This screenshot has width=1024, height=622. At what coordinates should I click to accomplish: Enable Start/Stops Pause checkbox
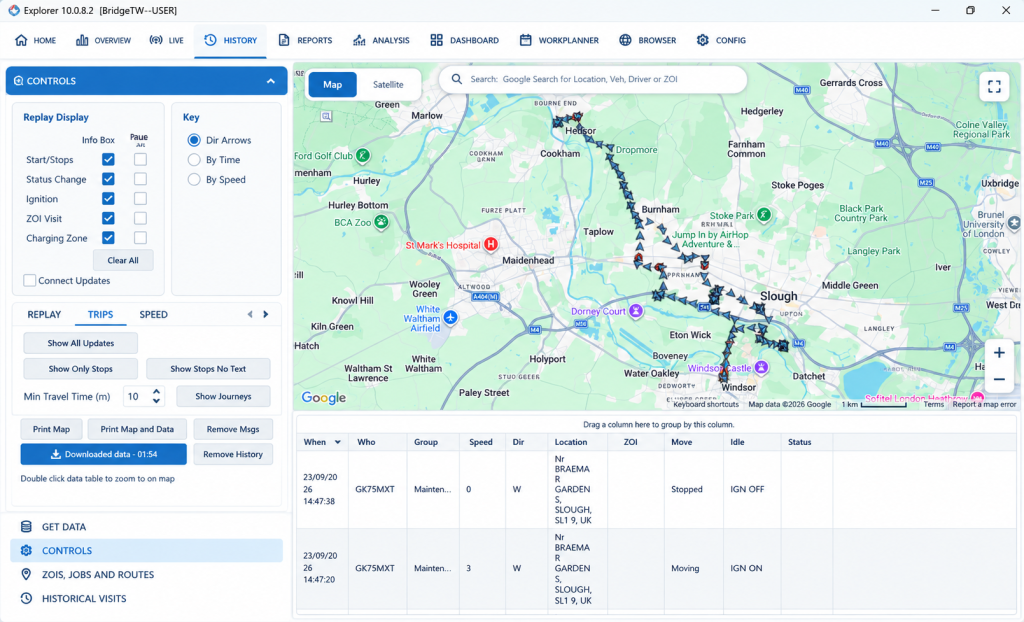click(x=140, y=159)
